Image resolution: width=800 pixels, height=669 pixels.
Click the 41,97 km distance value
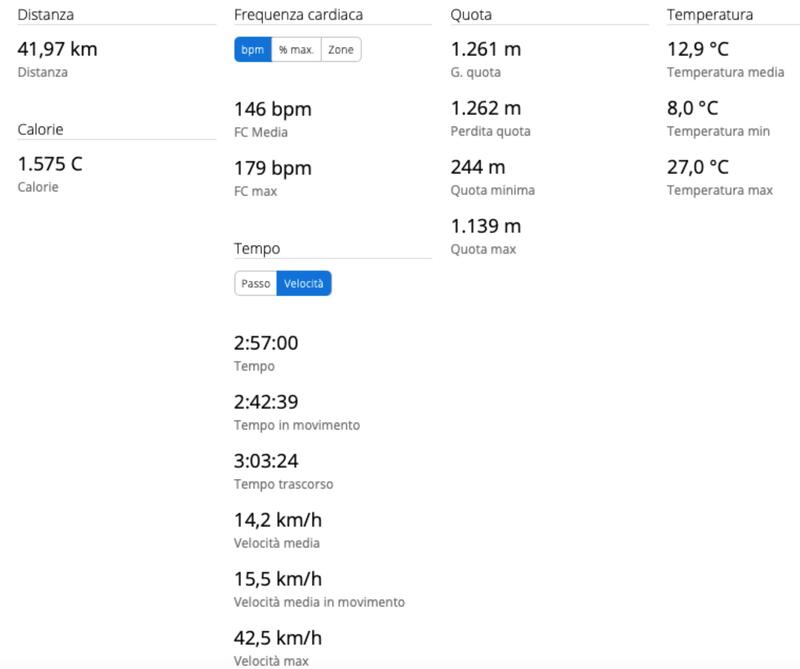click(58, 49)
